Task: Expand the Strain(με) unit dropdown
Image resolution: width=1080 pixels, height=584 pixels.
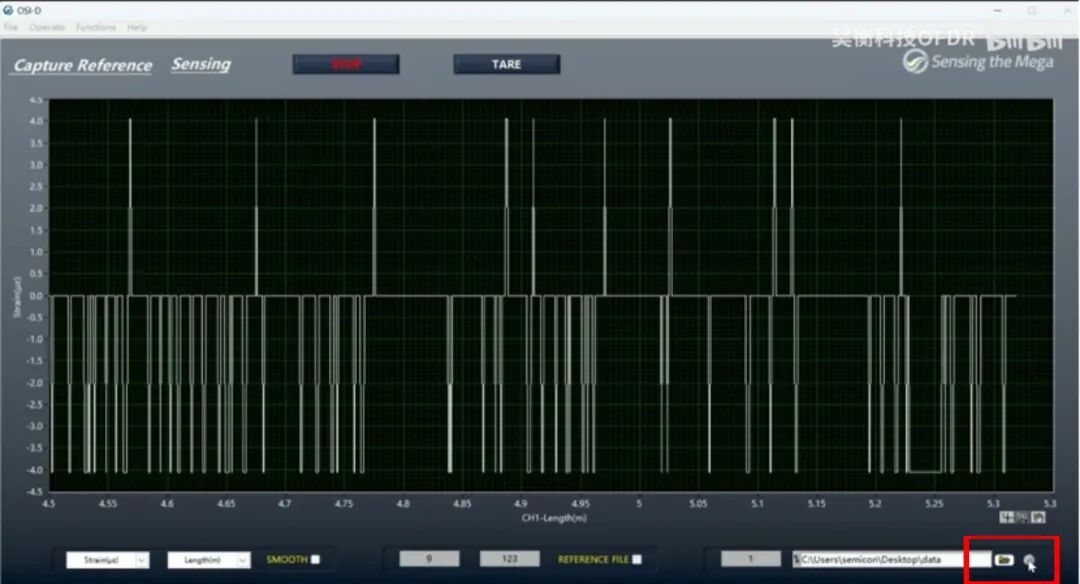Action: tap(140, 561)
